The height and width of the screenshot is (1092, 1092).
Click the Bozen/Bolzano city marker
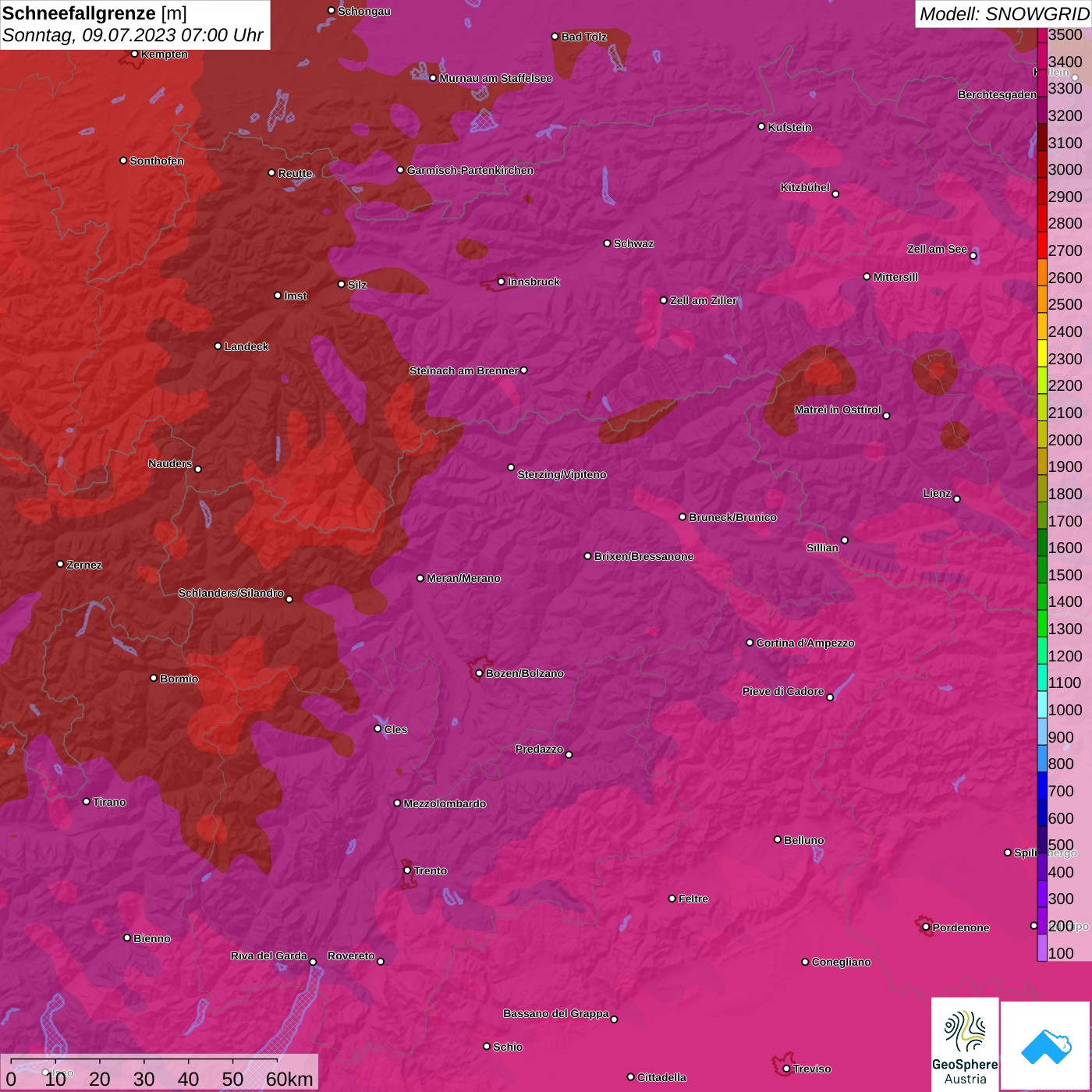click(479, 673)
